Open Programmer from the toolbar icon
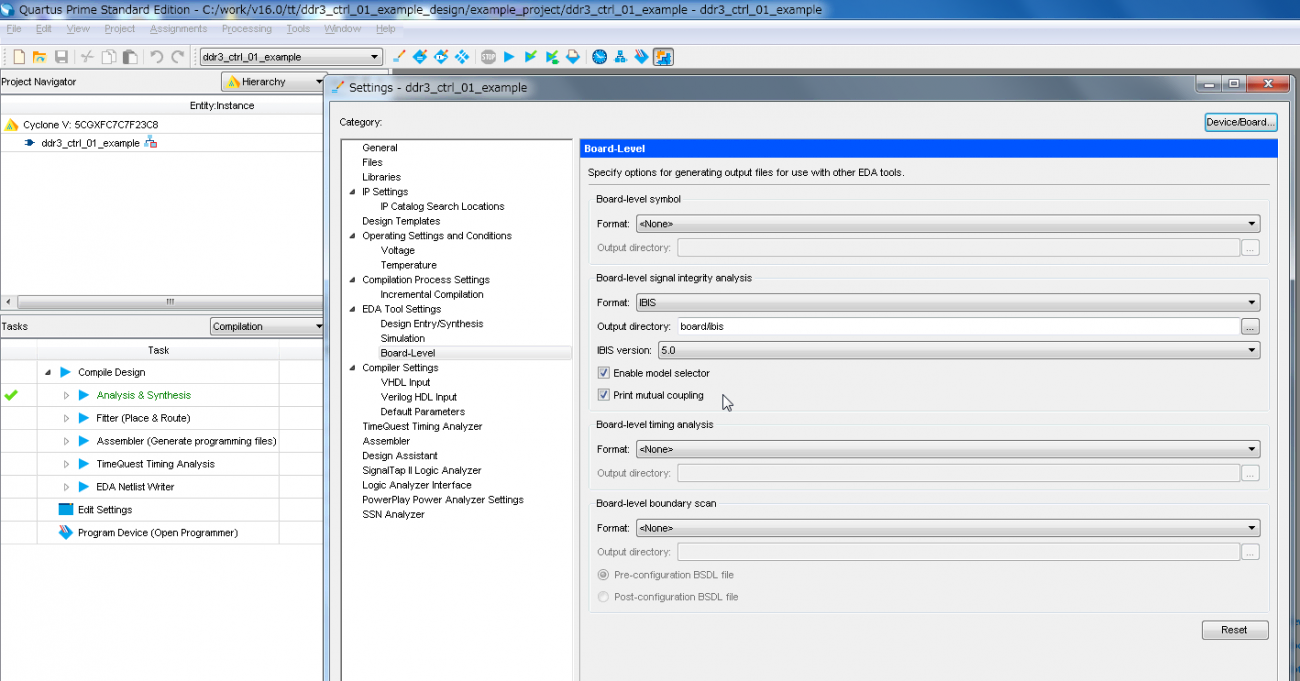This screenshot has height=681, width=1300. (641, 57)
